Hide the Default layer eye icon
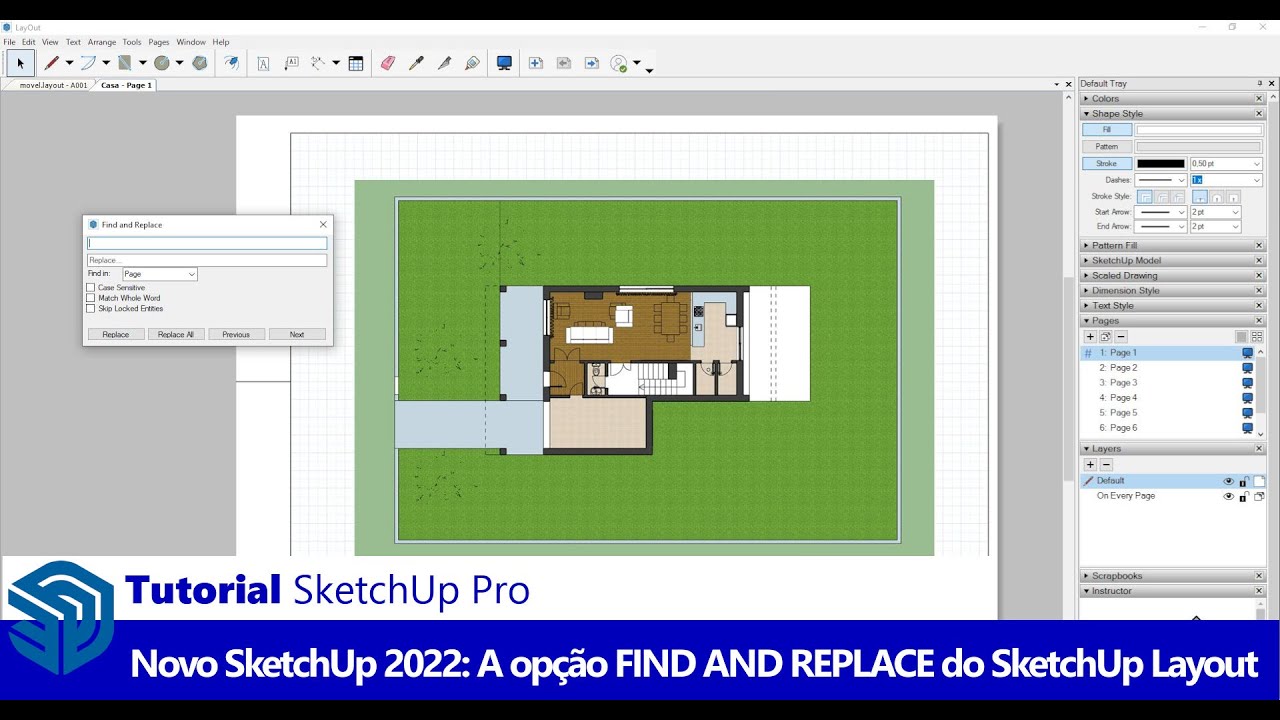The width and height of the screenshot is (1280, 720). click(1229, 481)
